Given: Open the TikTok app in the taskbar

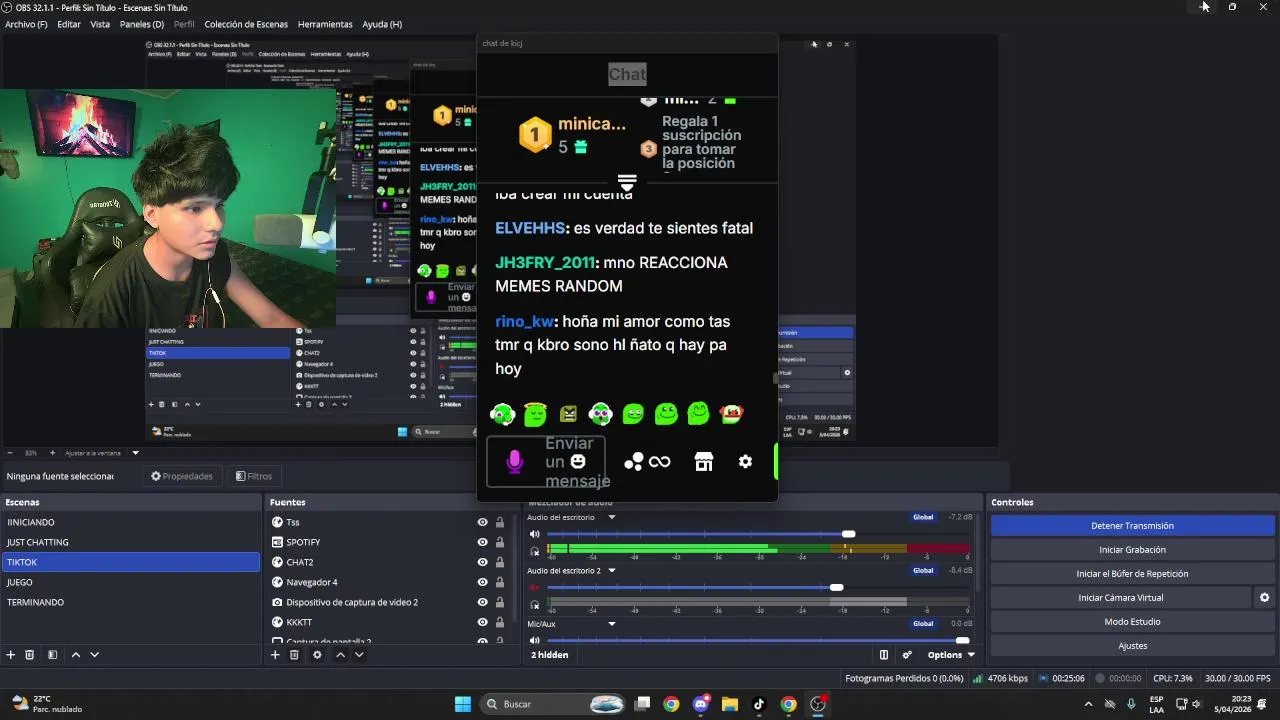Looking at the screenshot, I should (x=759, y=704).
